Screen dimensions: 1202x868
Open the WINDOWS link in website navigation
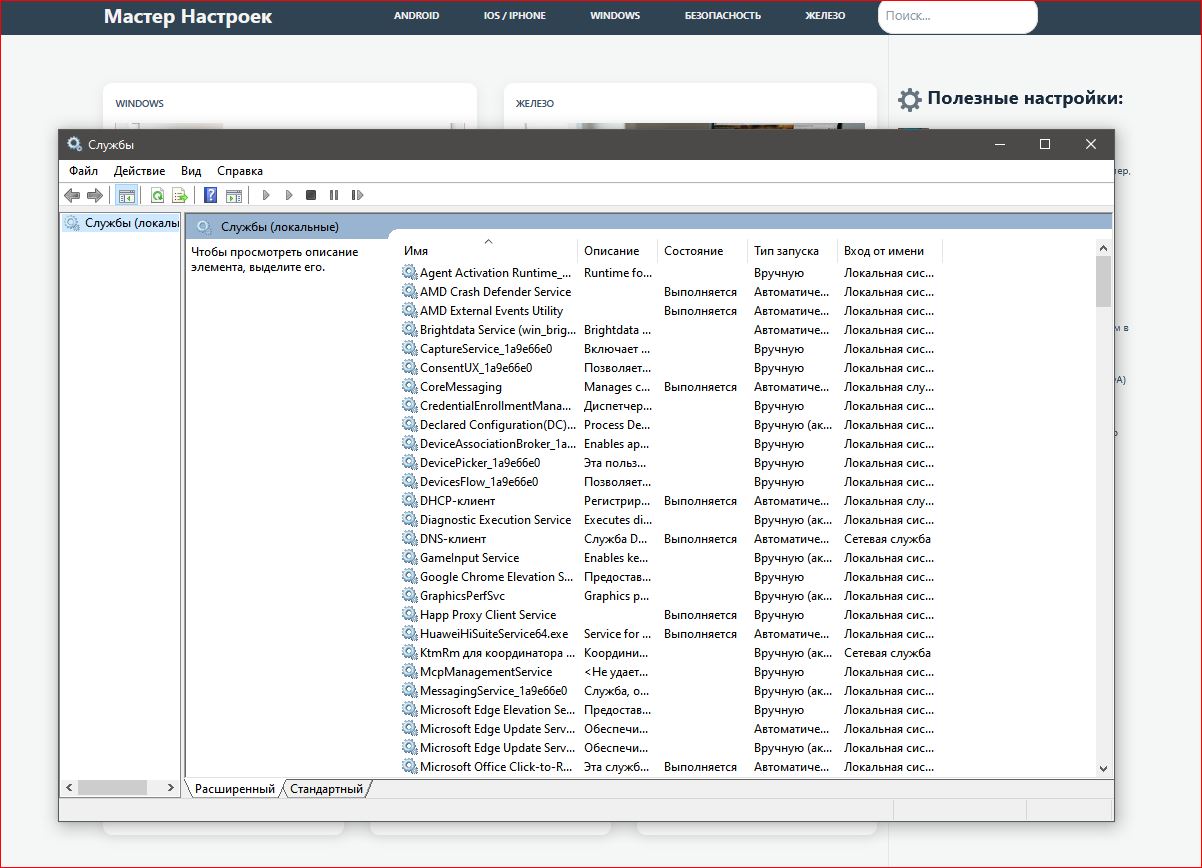tap(615, 16)
